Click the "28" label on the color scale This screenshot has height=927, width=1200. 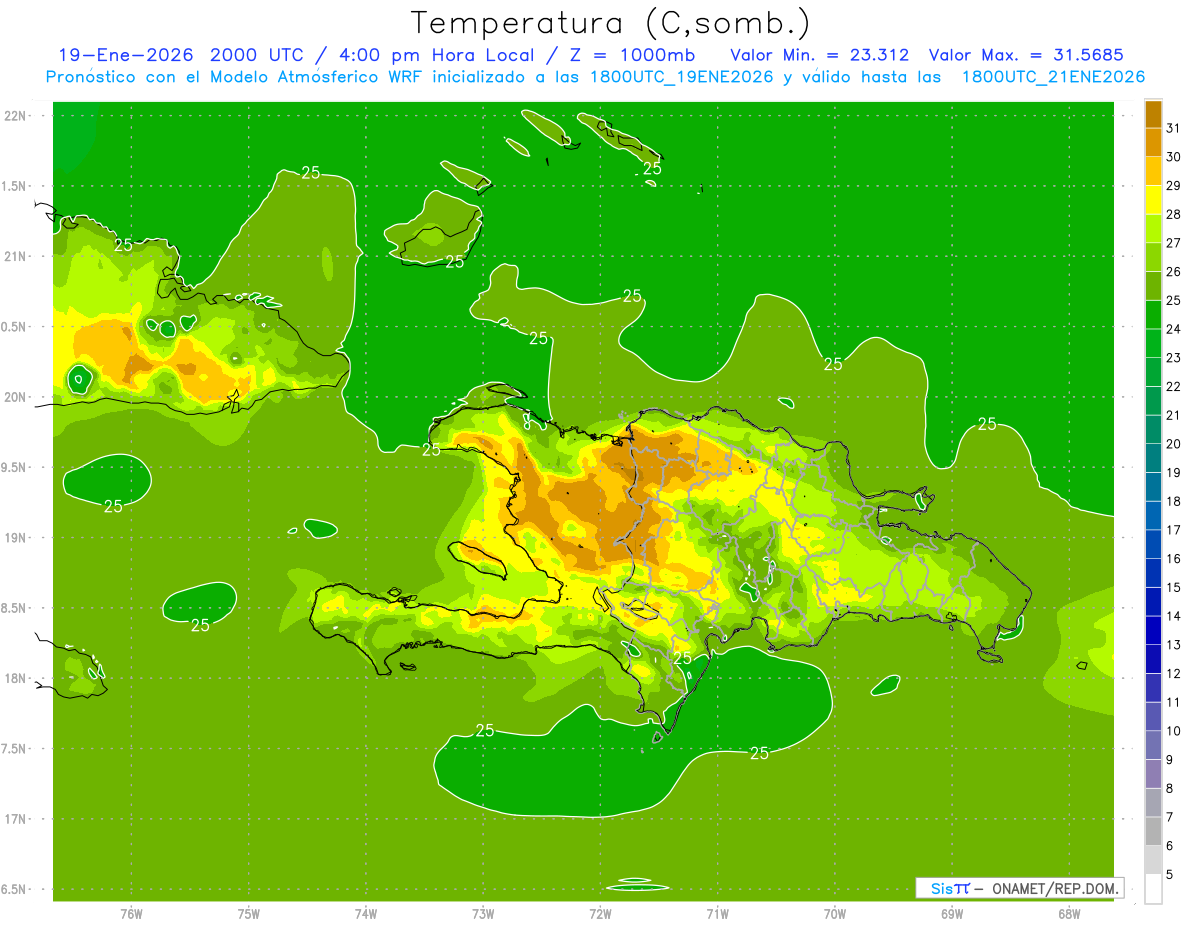point(1174,214)
